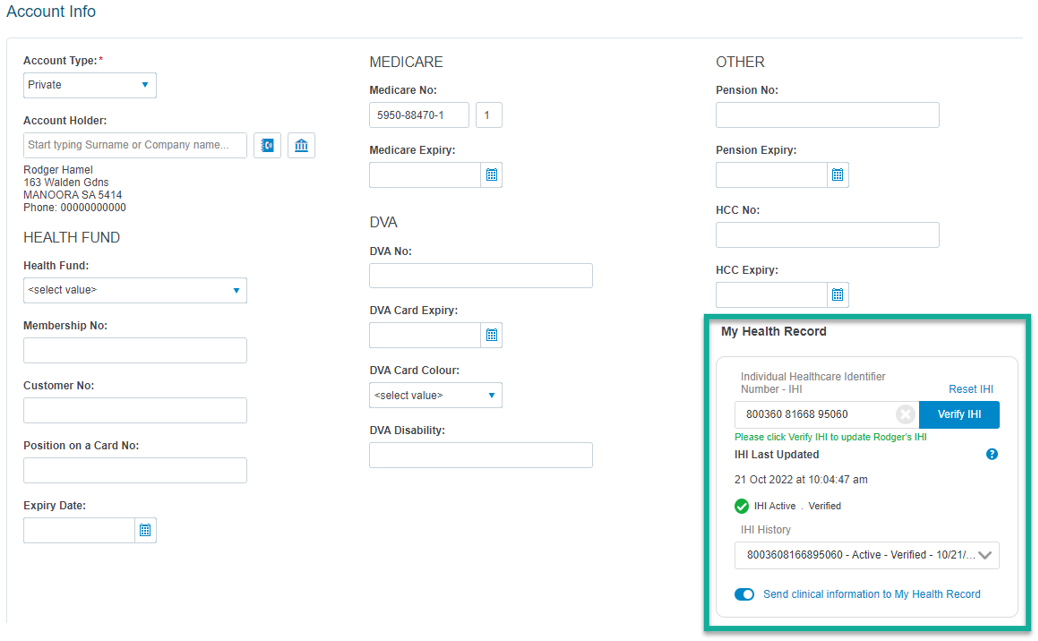Click the IHI Active status text
The height and width of the screenshot is (641, 1038).
click(775, 506)
